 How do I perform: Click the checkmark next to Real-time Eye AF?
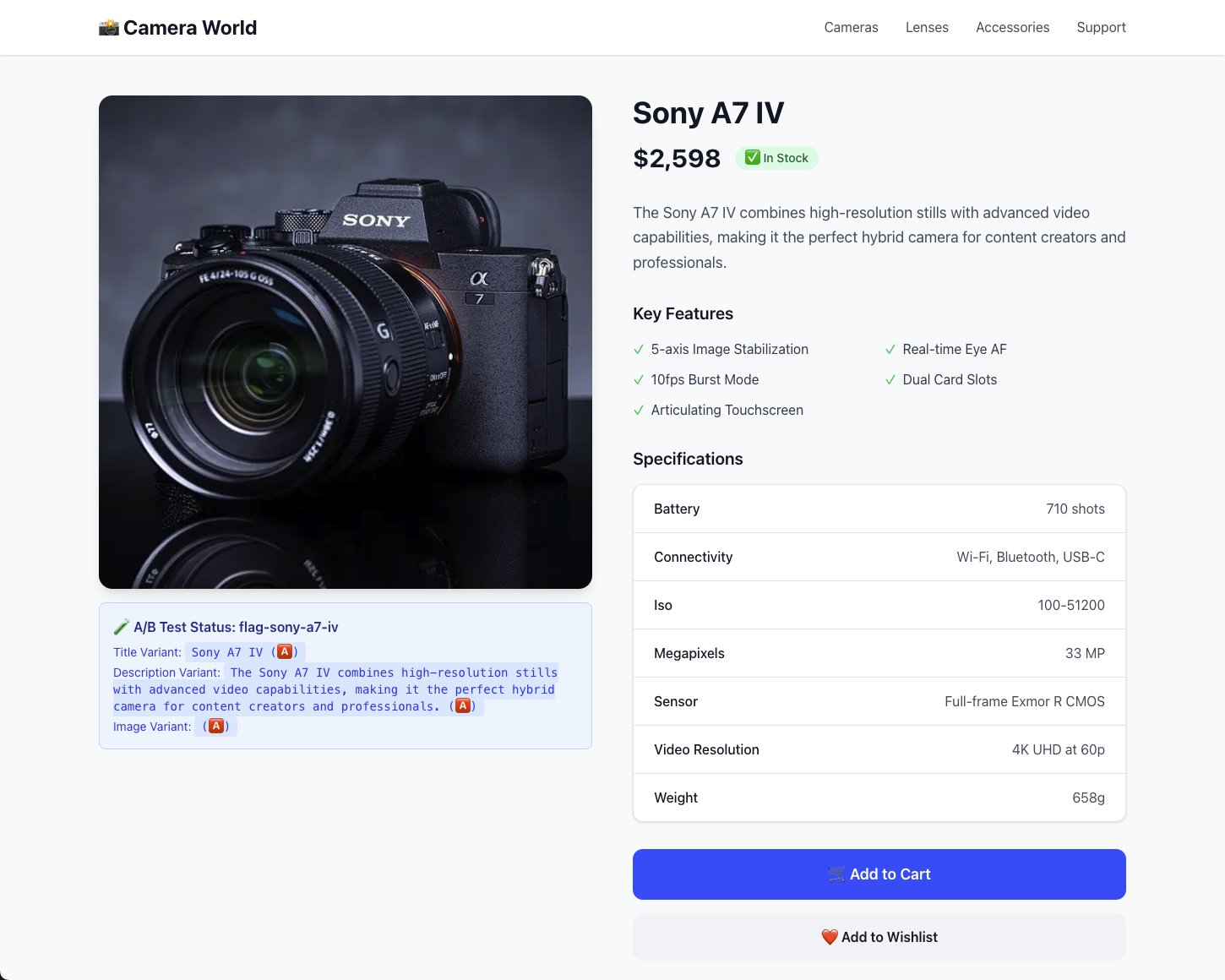coord(890,350)
